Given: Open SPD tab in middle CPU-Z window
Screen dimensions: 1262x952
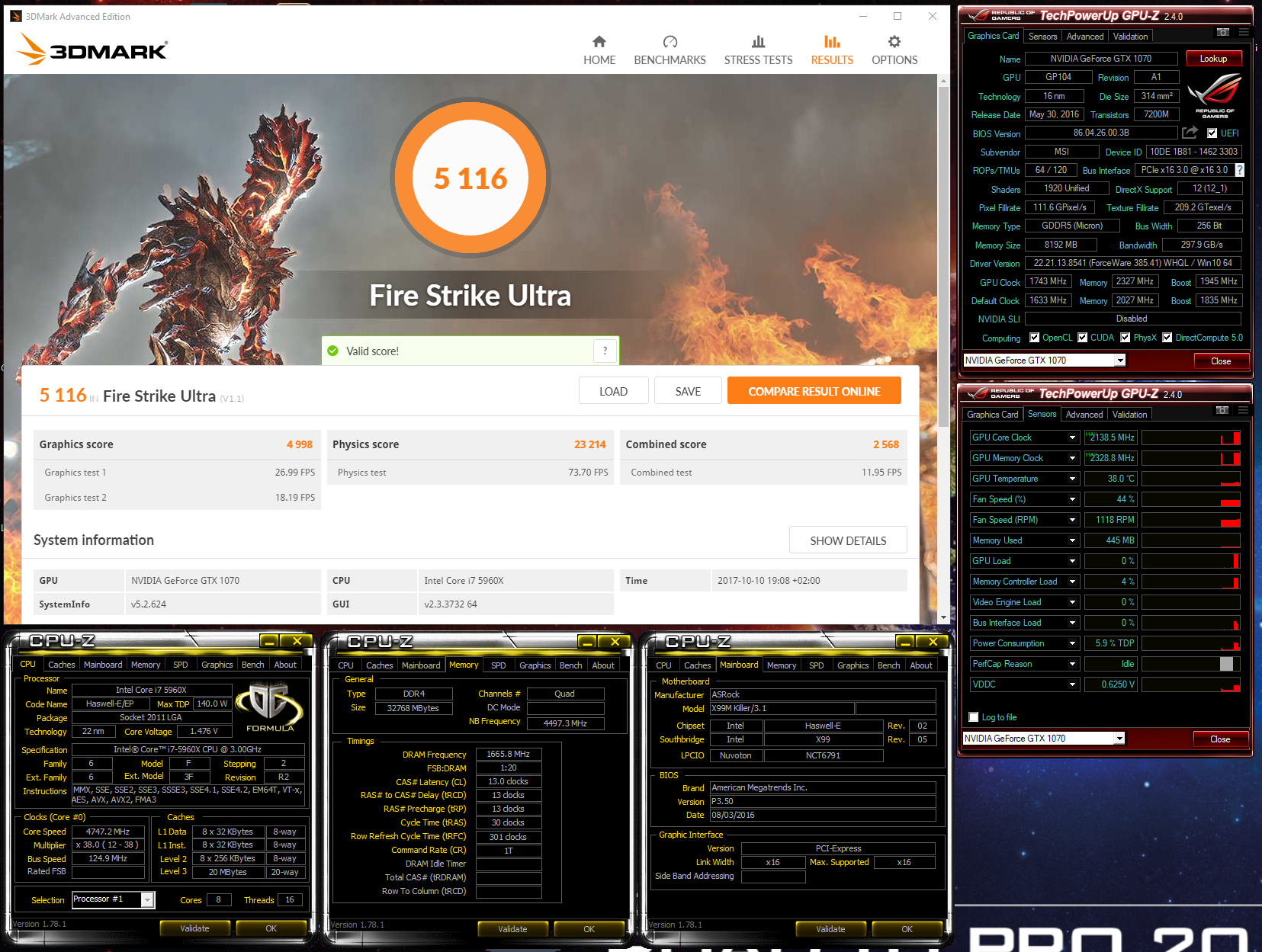Looking at the screenshot, I should (499, 665).
